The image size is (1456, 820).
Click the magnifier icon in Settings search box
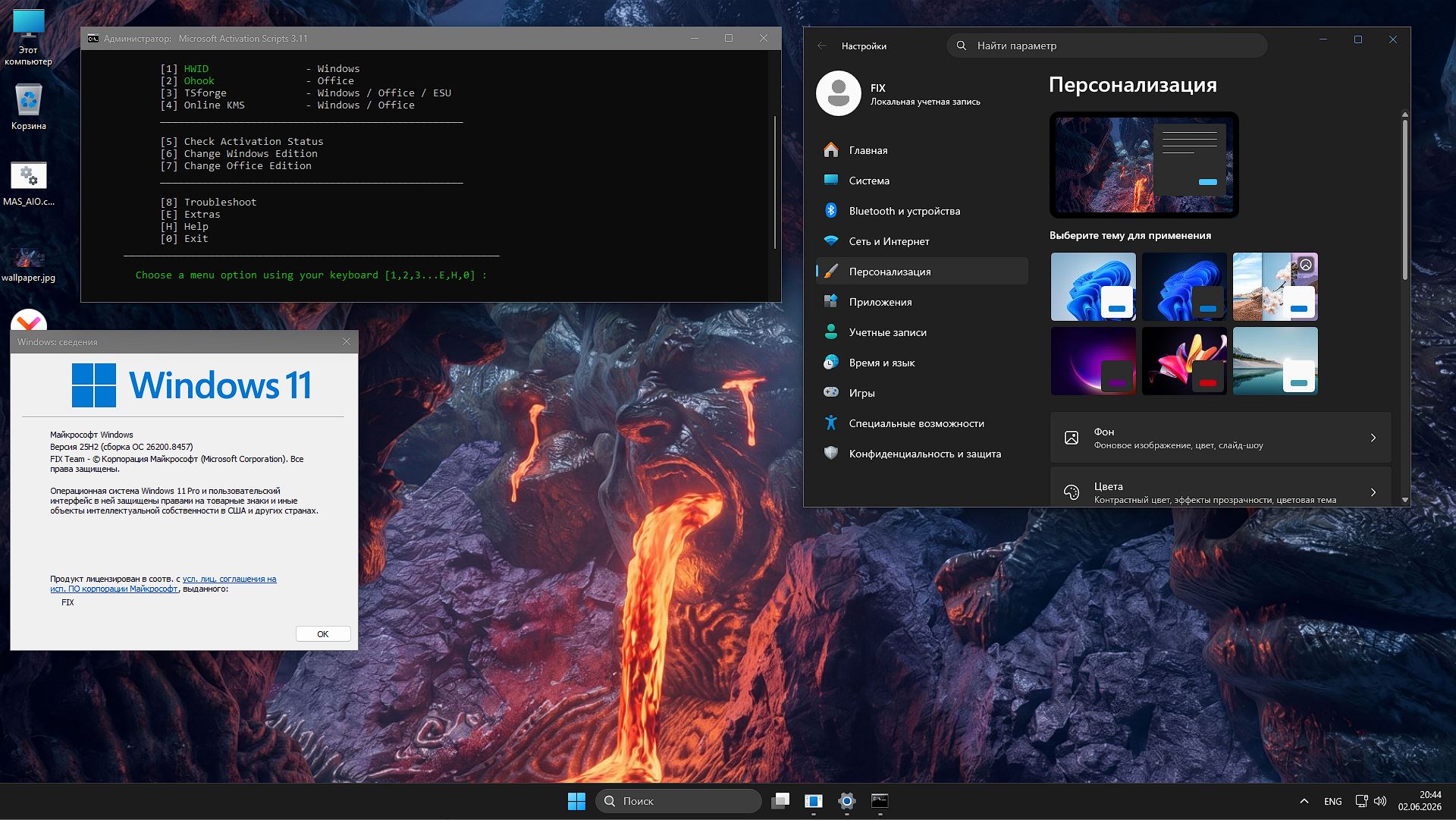(x=962, y=46)
